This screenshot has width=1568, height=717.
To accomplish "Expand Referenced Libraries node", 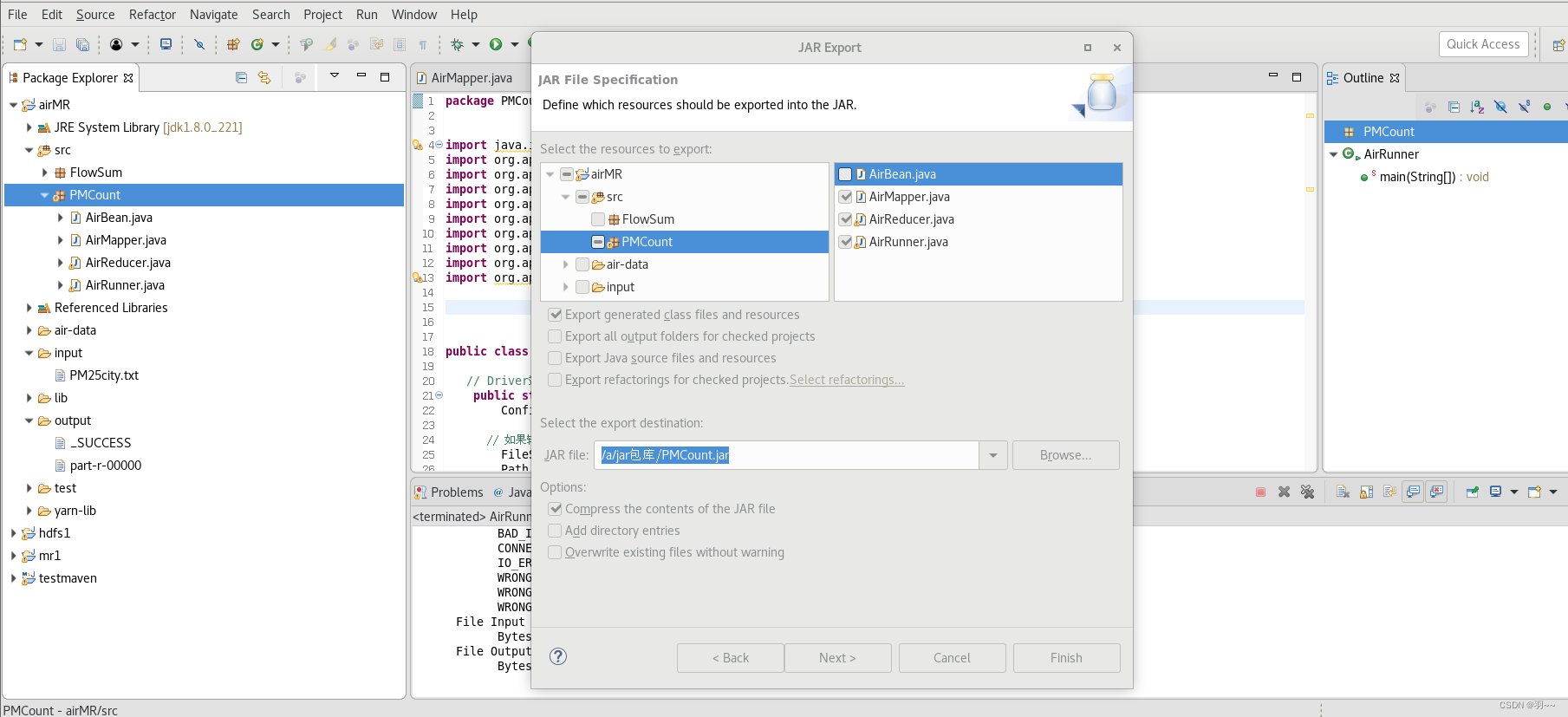I will click(29, 308).
